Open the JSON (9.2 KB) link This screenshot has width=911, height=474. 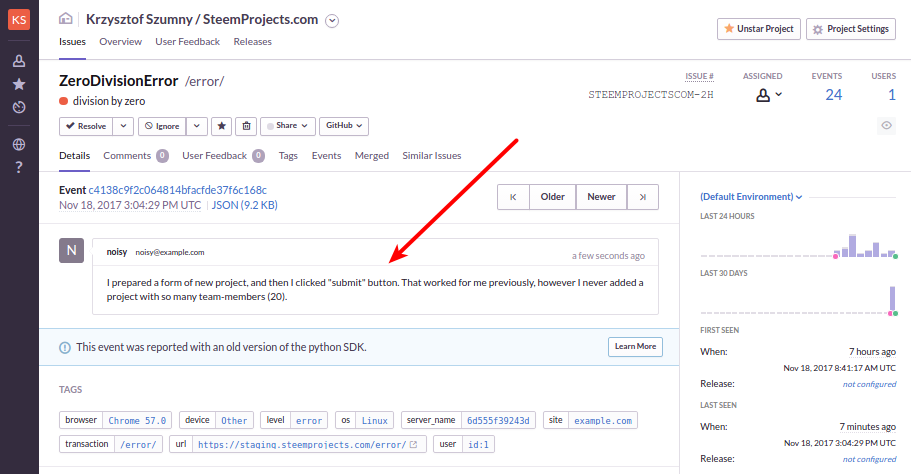click(245, 205)
